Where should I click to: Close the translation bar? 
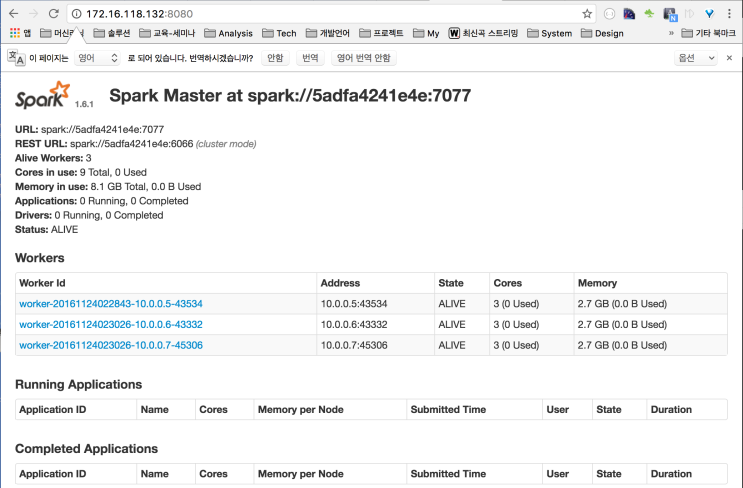[729, 58]
